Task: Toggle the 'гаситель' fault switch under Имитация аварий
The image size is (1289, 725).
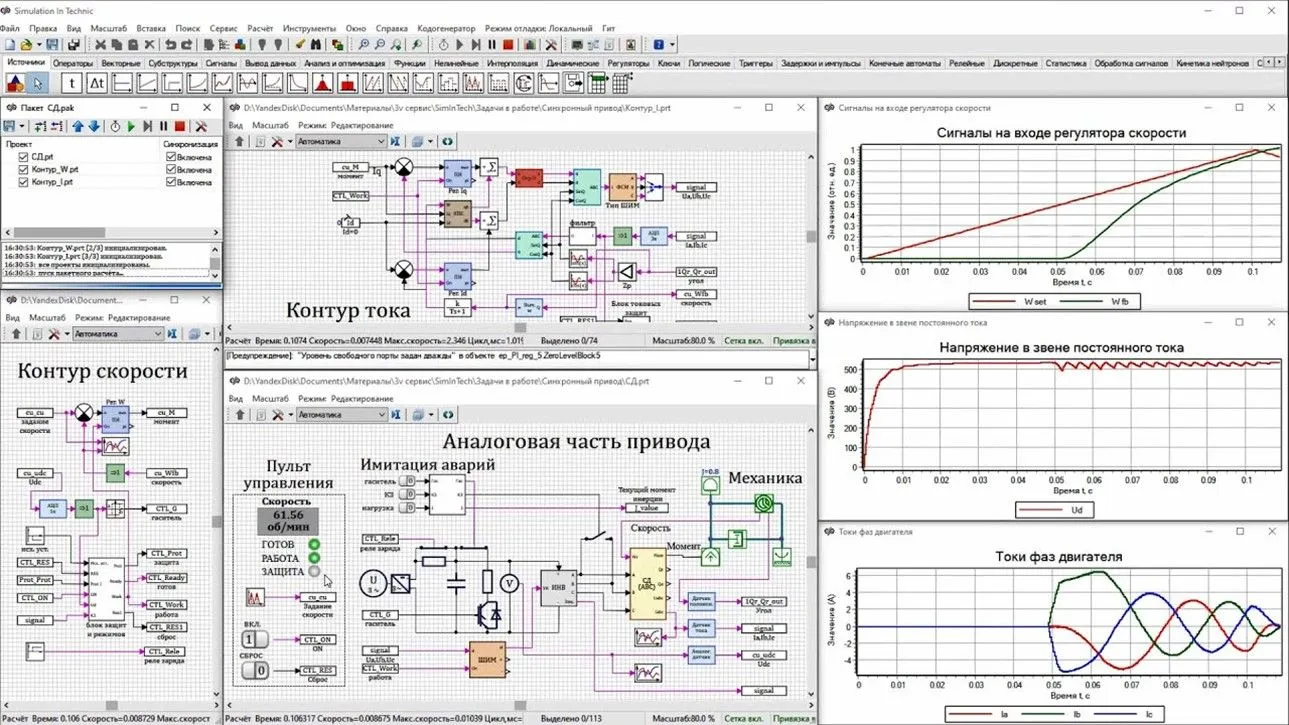Action: (x=409, y=481)
